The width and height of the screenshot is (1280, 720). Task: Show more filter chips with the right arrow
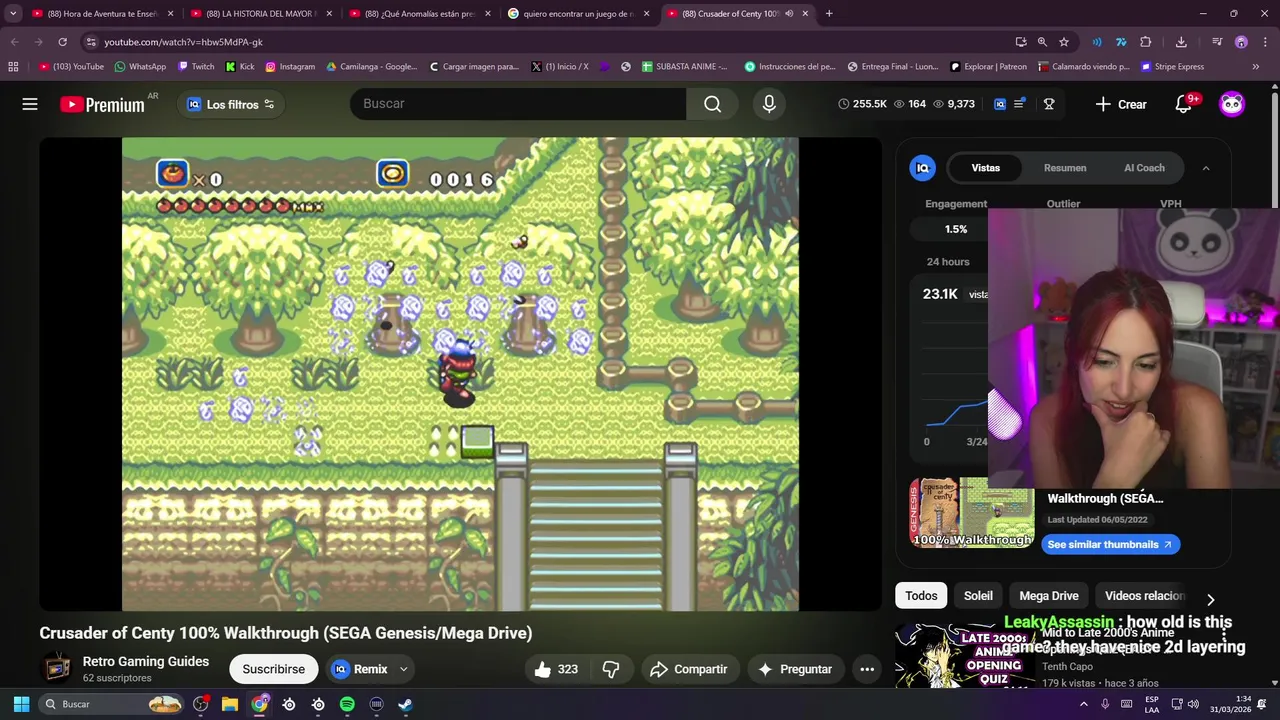(x=1210, y=599)
